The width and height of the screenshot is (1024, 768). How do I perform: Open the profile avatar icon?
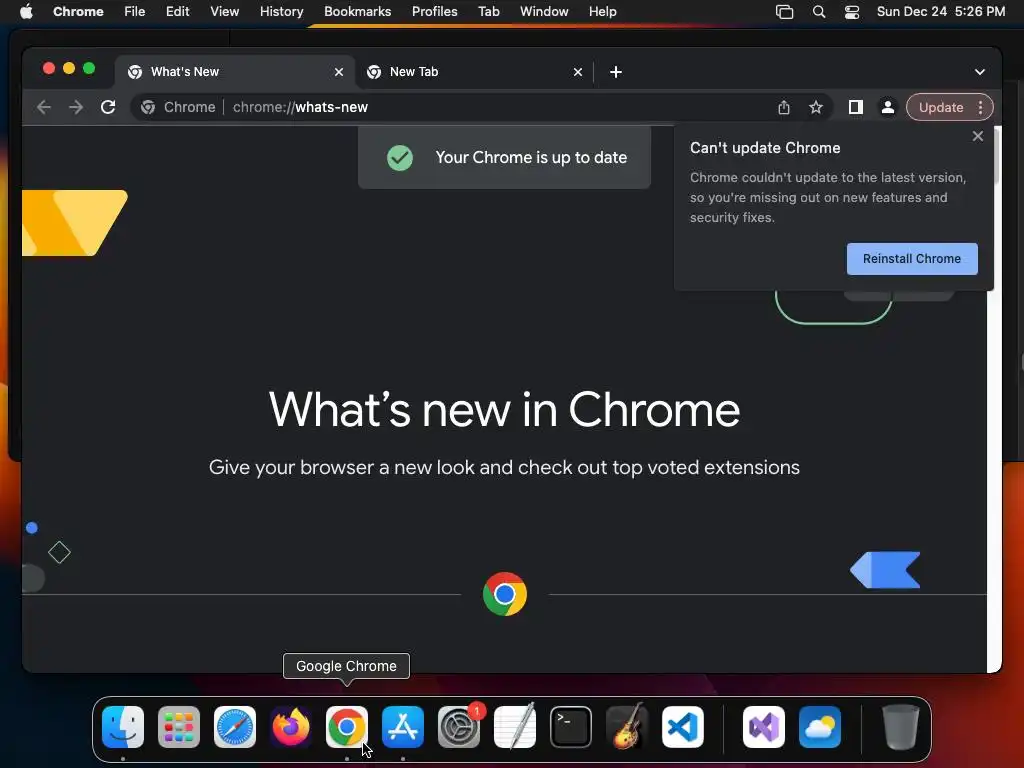pos(888,107)
